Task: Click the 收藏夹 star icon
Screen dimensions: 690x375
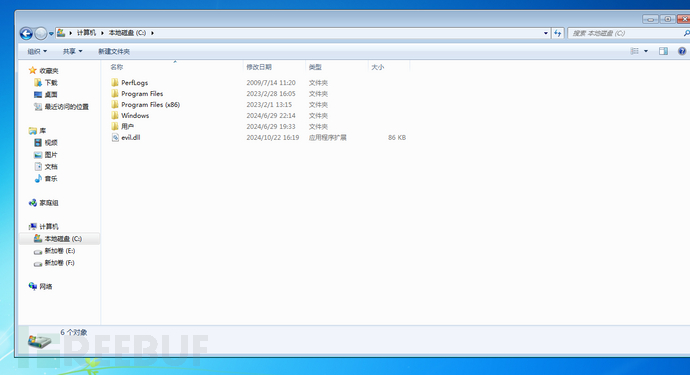Action: coord(33,70)
